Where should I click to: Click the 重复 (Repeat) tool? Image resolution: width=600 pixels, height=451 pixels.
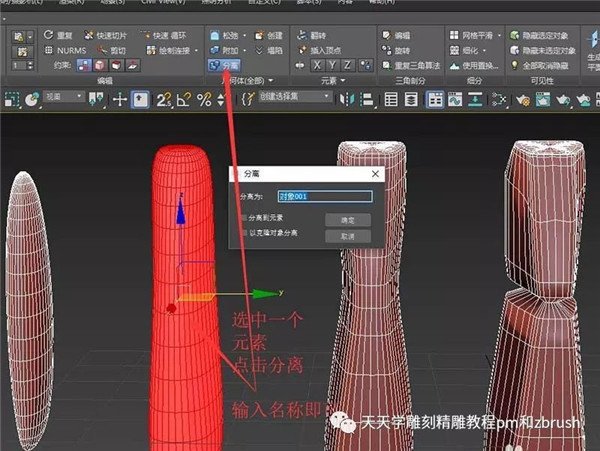(58, 35)
